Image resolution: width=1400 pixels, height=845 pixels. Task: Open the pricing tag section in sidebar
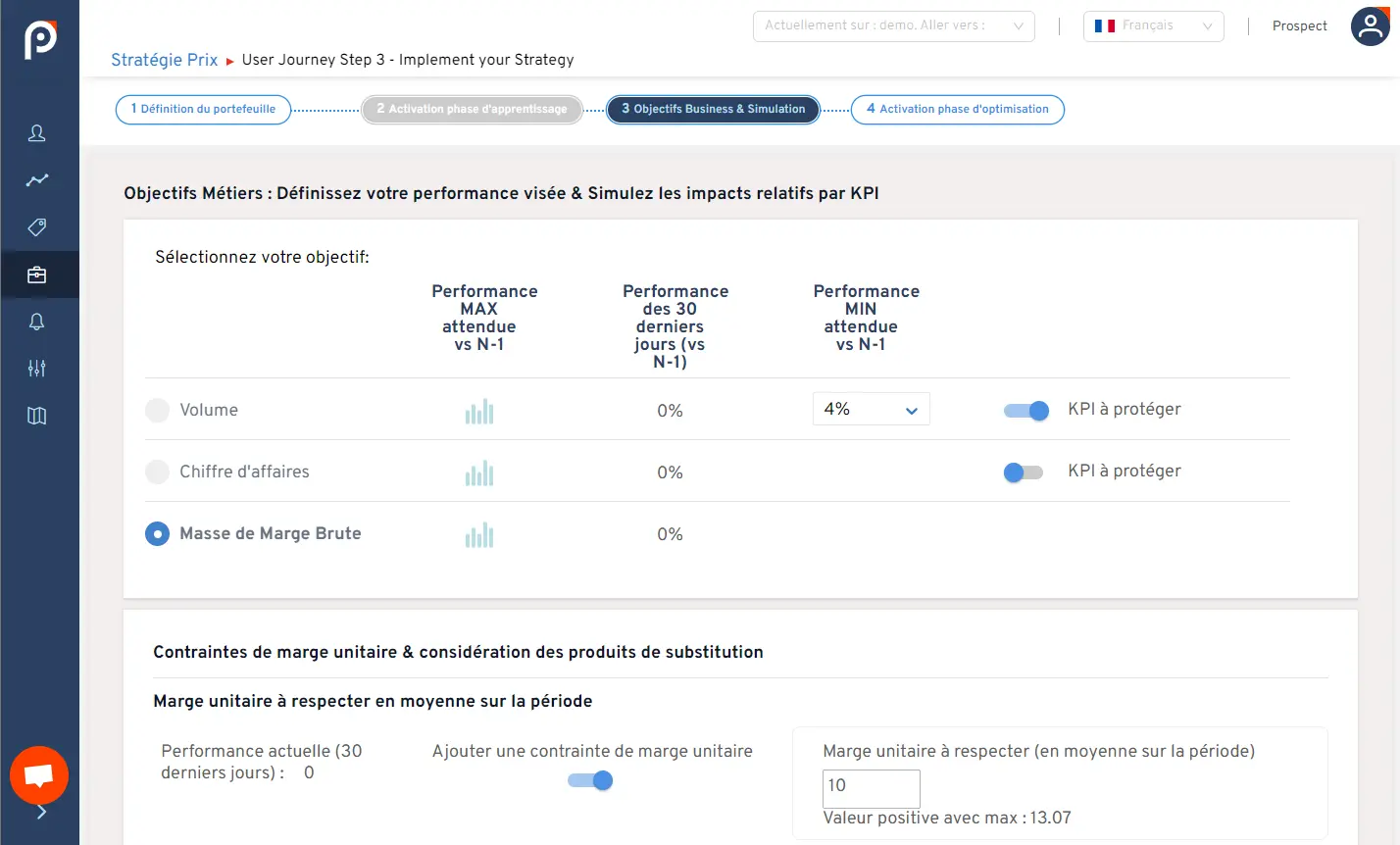[x=39, y=227]
